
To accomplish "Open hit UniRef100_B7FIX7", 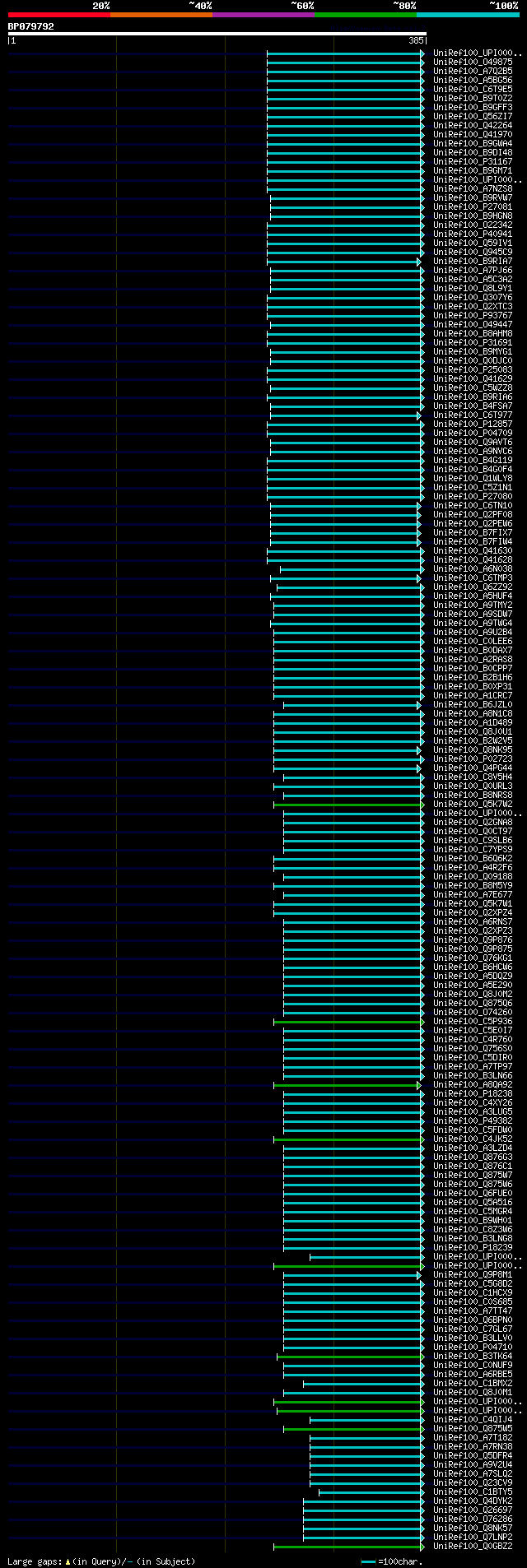I will point(473,532).
